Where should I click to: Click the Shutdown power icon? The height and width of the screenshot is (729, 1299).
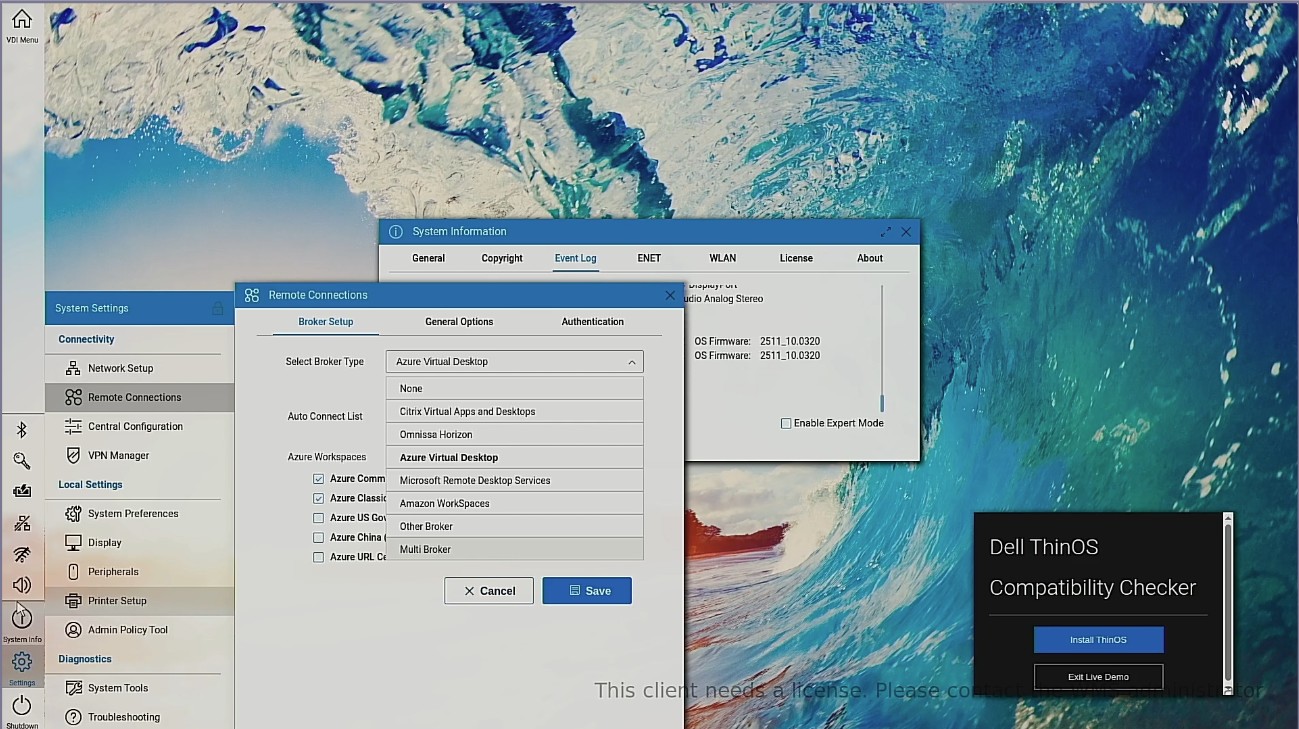click(x=21, y=706)
